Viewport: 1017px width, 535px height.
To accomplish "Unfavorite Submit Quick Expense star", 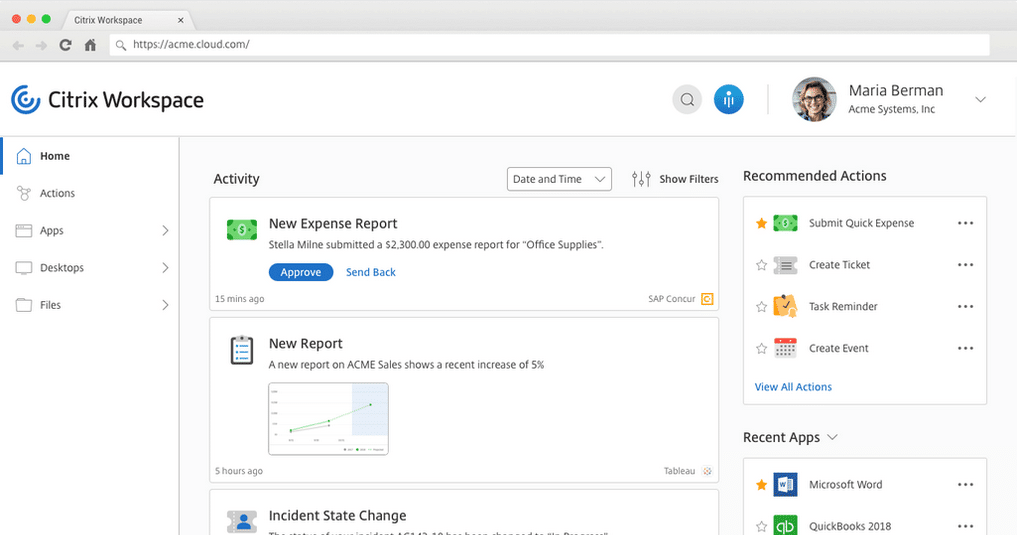I will pos(761,223).
